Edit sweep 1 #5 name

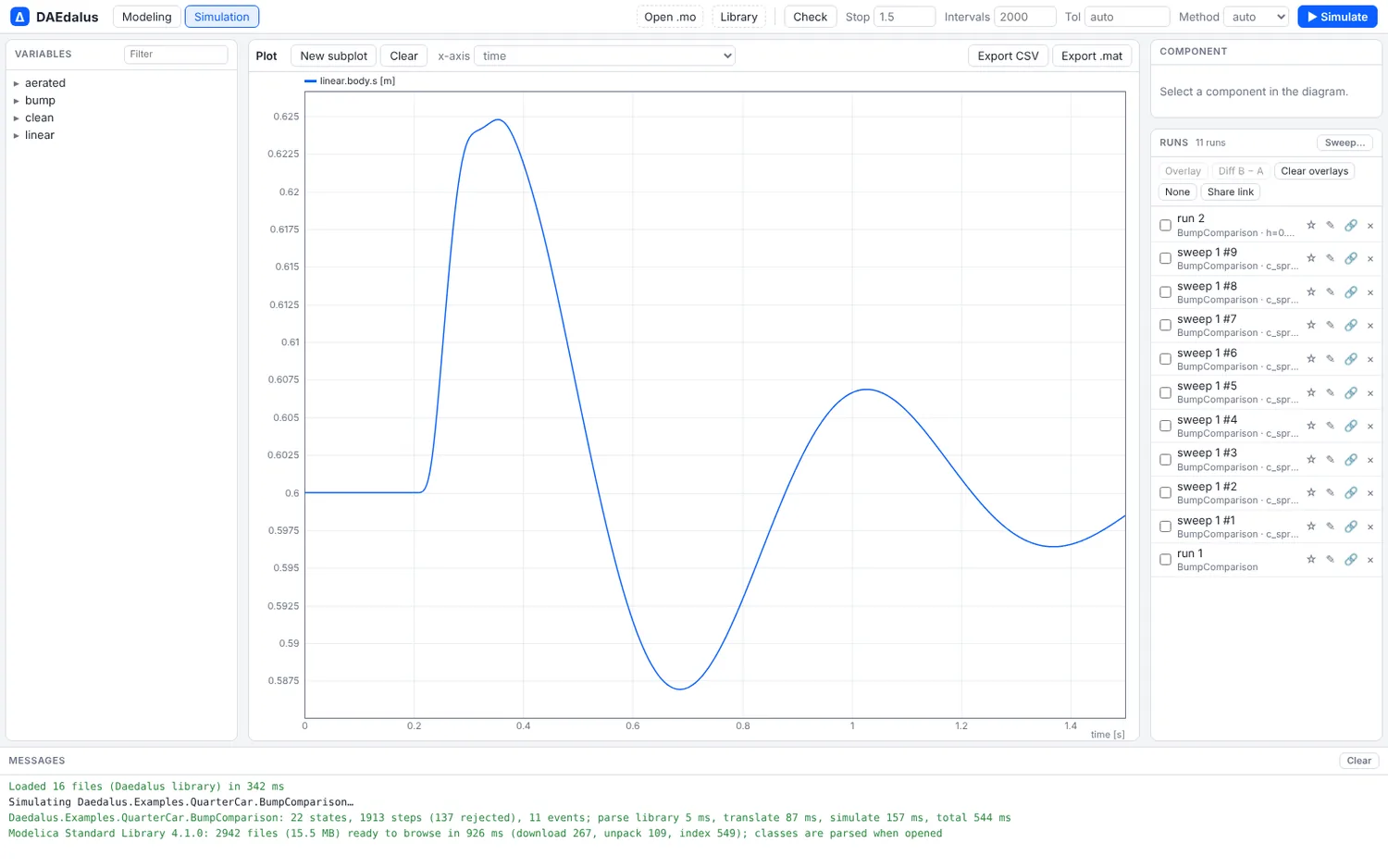point(1330,392)
